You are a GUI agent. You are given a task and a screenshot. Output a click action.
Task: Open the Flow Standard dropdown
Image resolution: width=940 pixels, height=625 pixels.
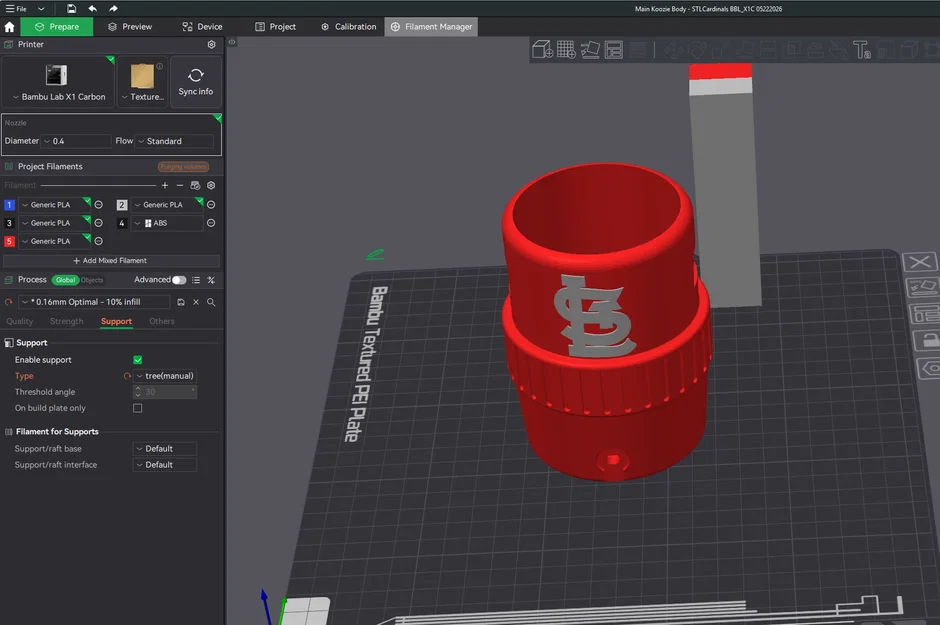pyautogui.click(x=174, y=141)
